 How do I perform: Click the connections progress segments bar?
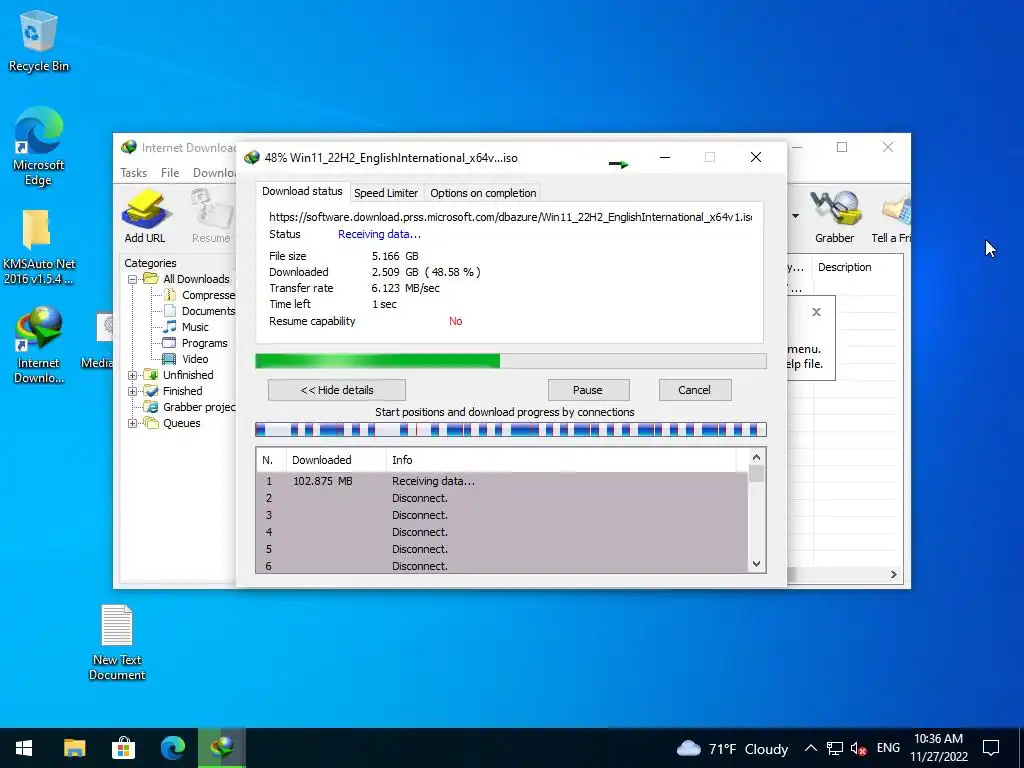click(511, 429)
